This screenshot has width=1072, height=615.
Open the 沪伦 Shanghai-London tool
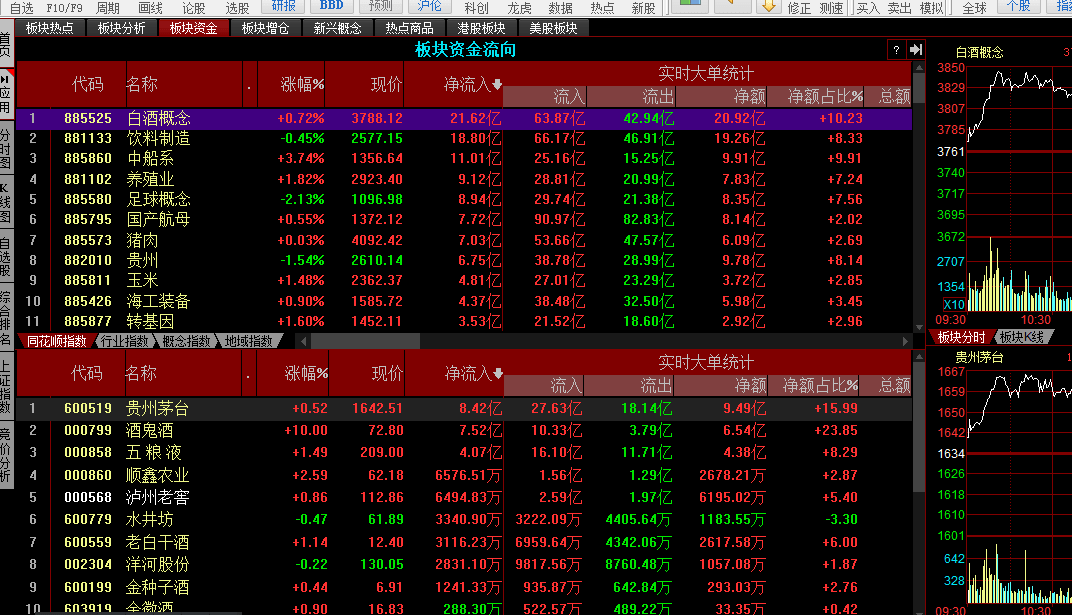click(x=428, y=7)
